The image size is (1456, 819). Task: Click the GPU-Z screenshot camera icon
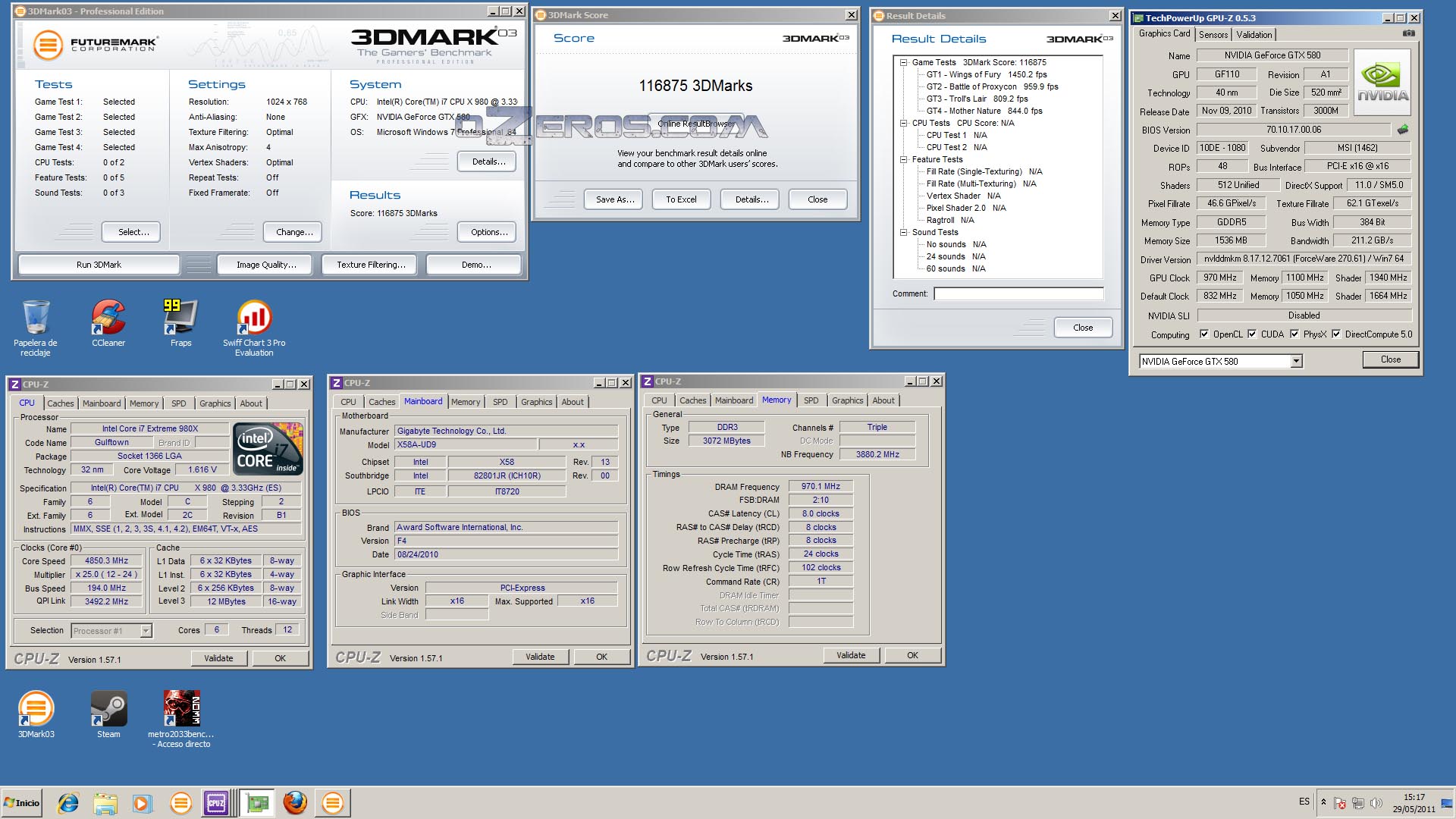pos(1408,33)
